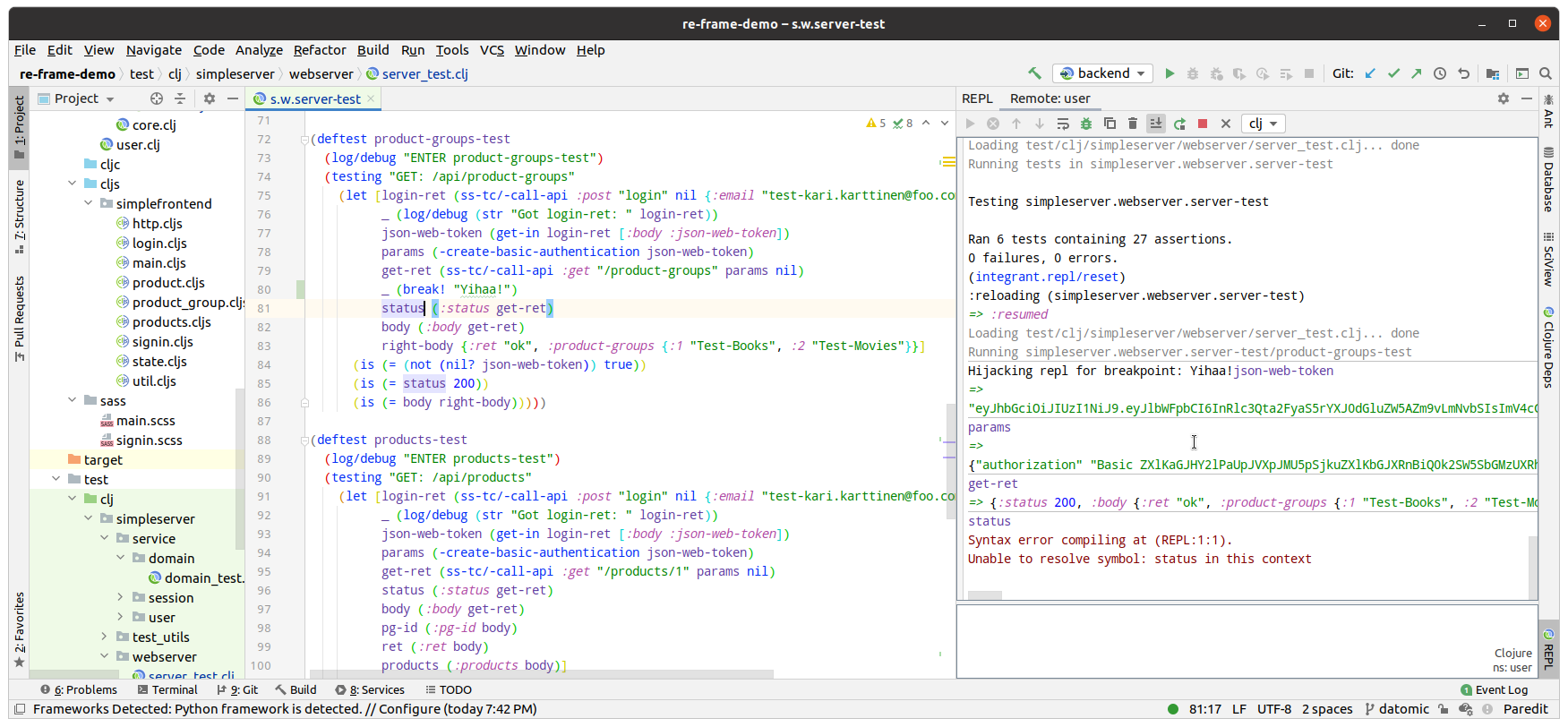The width and height of the screenshot is (1568, 727).
Task: Rollback changes with the revert arrow
Action: (1463, 73)
